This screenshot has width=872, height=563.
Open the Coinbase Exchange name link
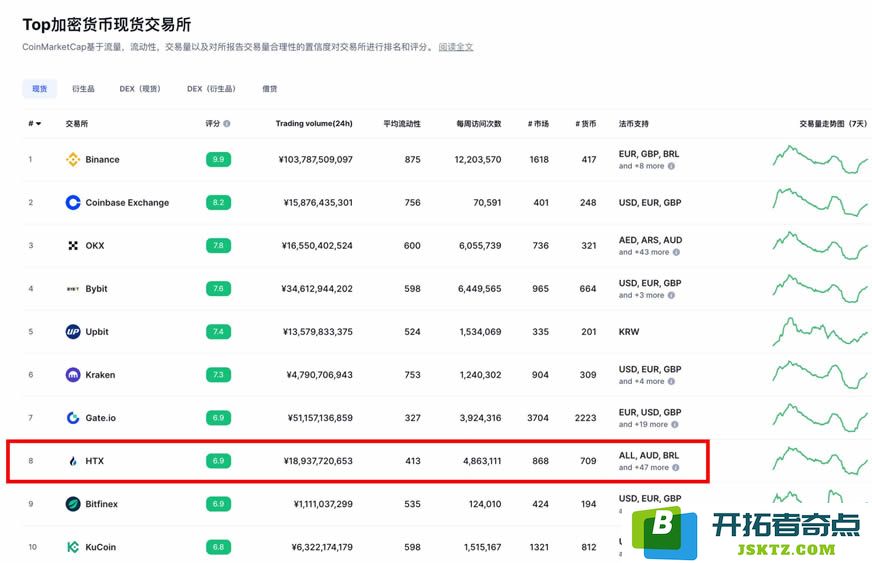pos(127,203)
